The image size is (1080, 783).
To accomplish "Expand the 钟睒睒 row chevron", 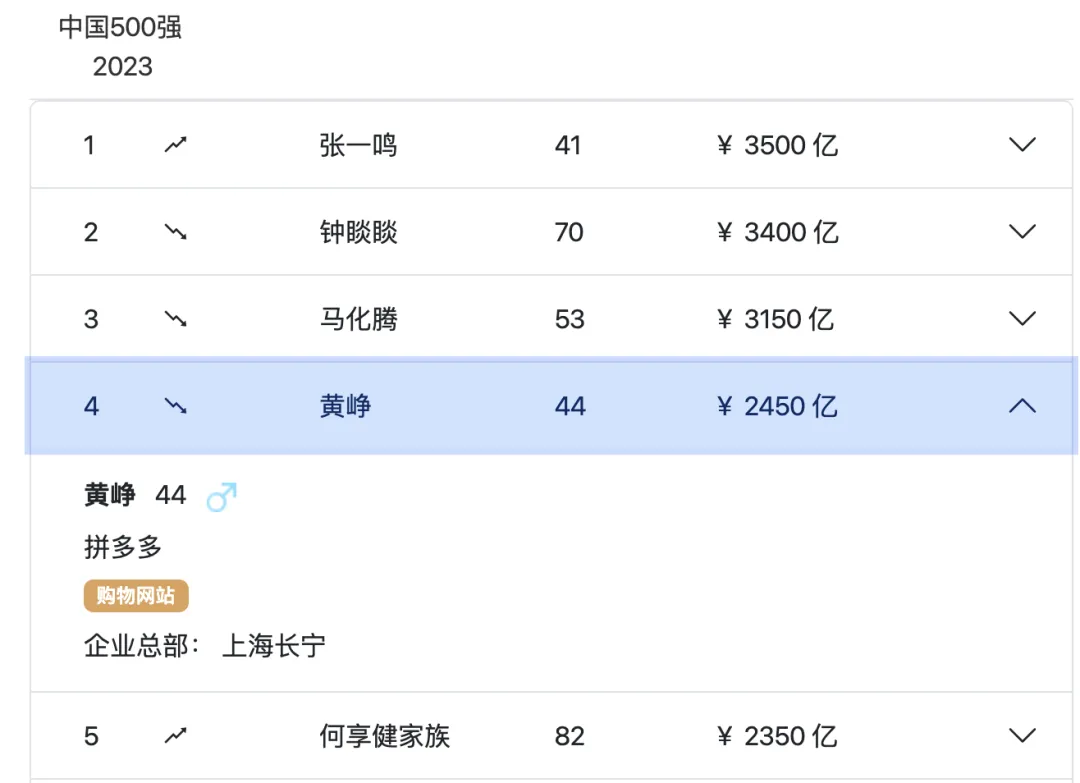I will tap(1022, 231).
